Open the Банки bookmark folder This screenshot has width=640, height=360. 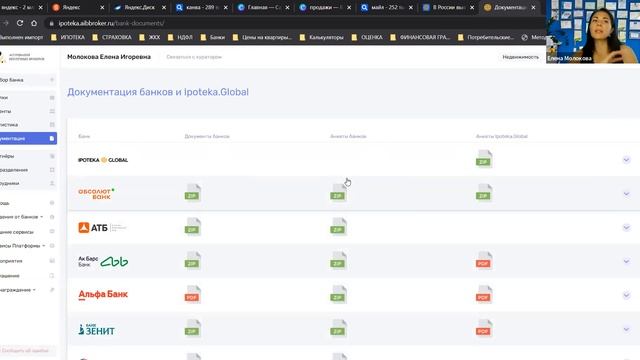coord(213,37)
